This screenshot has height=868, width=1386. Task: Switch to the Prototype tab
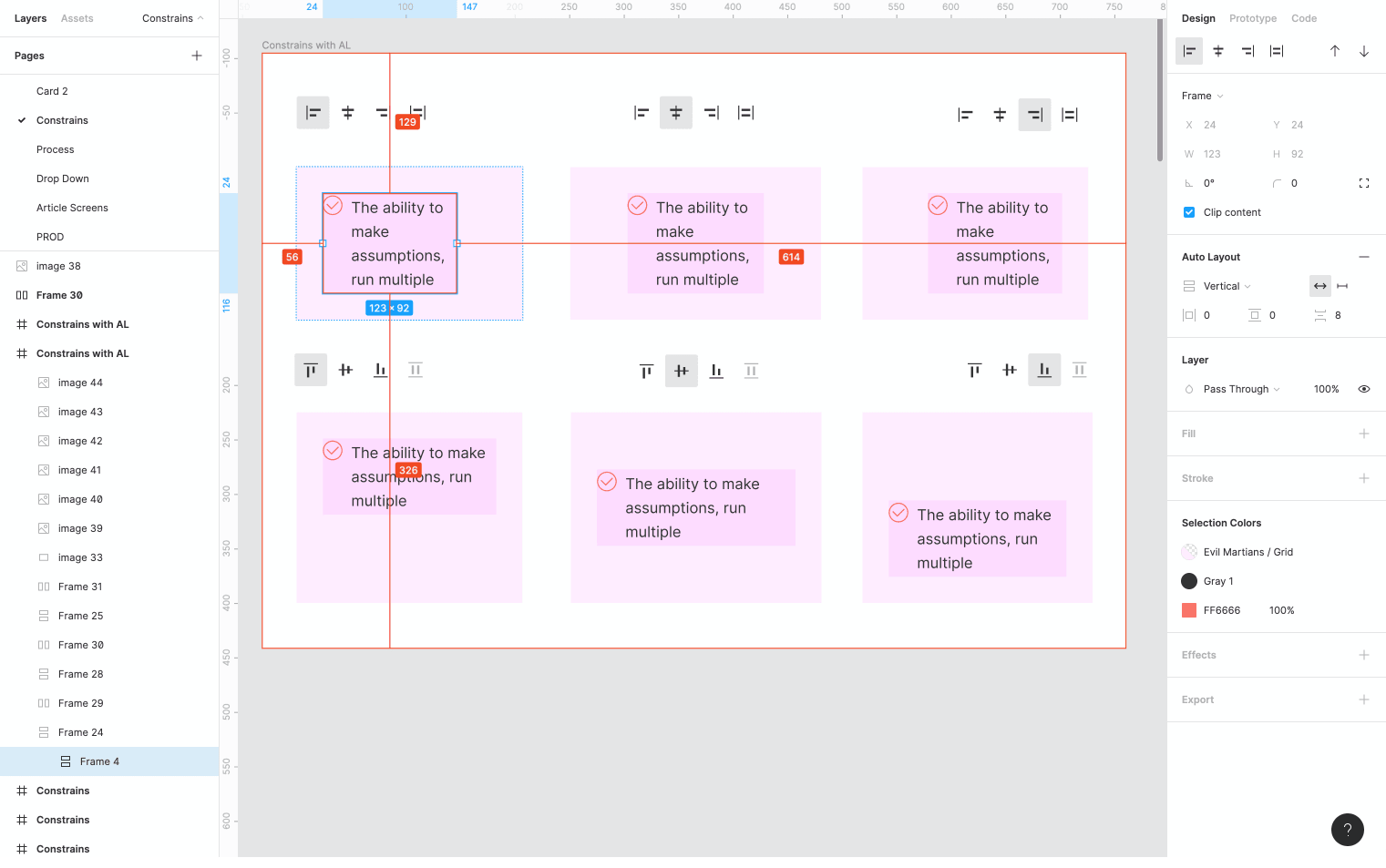click(1252, 18)
